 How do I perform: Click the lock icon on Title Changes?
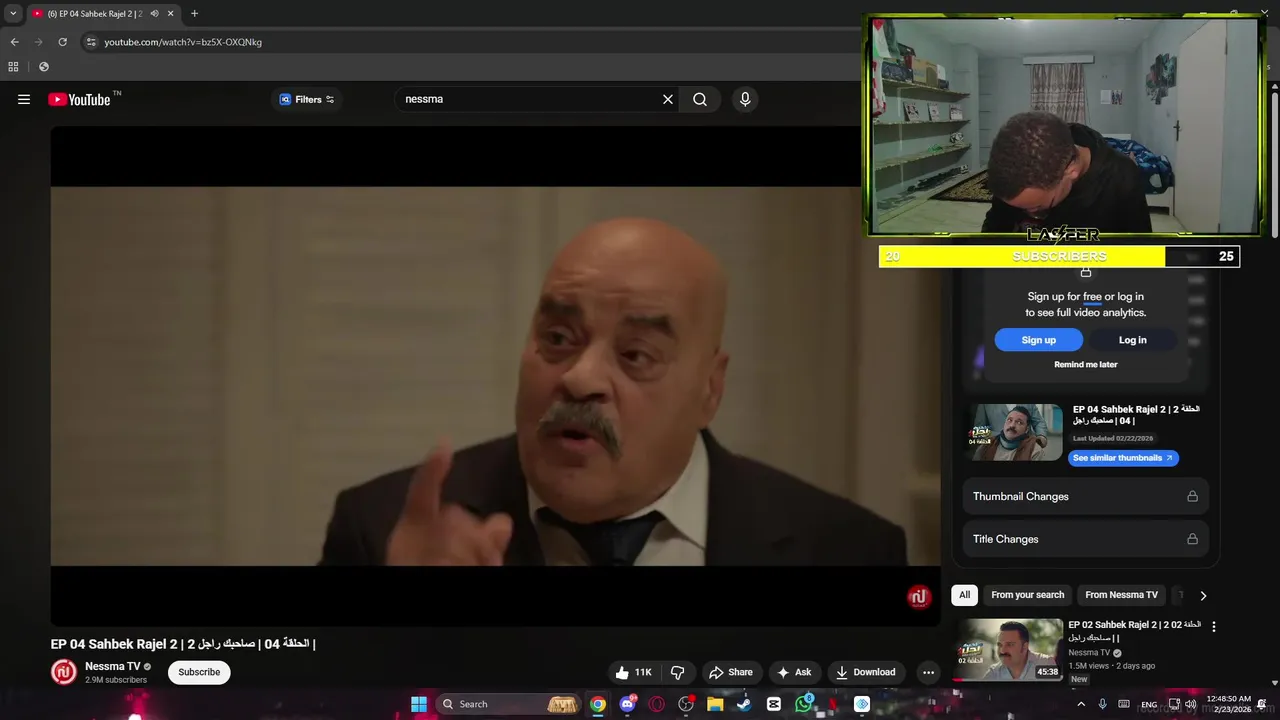(1192, 539)
